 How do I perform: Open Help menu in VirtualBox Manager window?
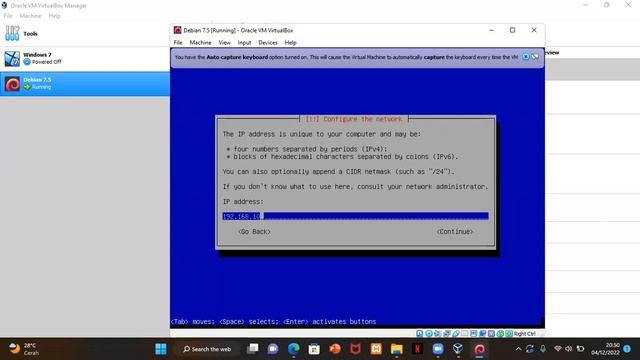(x=54, y=16)
